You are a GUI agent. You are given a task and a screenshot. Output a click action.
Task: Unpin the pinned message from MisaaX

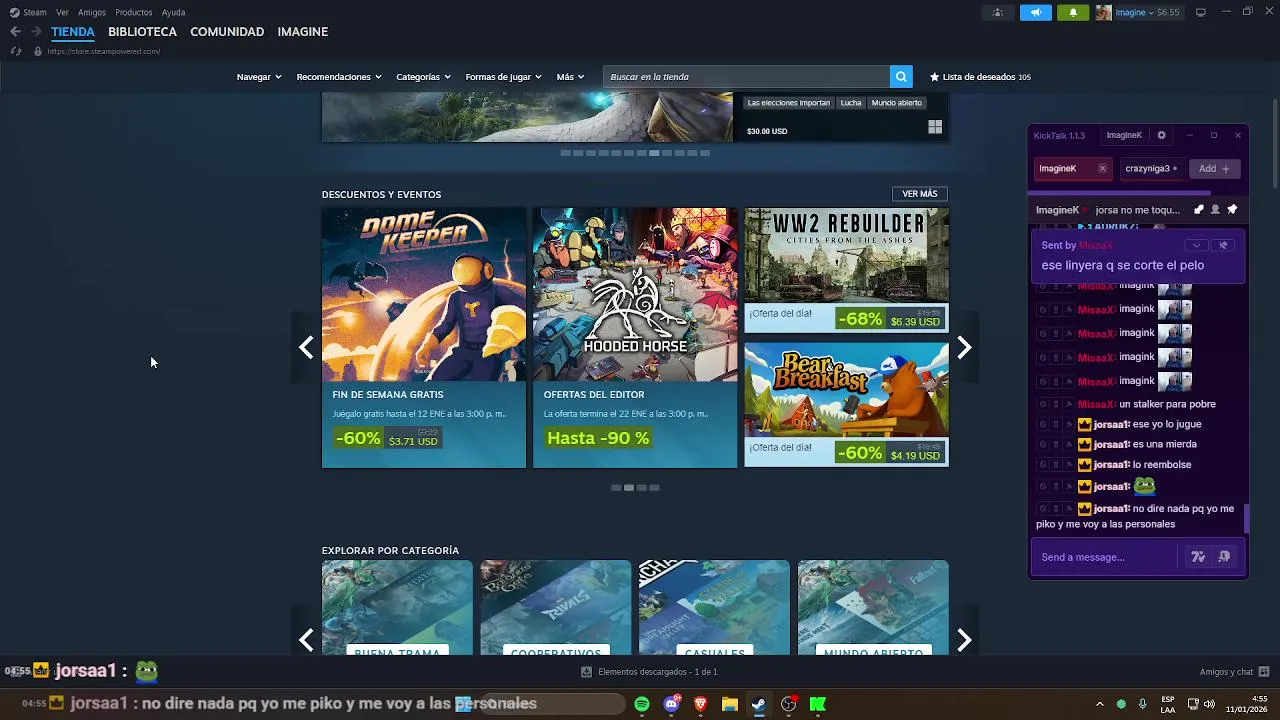pos(1222,245)
